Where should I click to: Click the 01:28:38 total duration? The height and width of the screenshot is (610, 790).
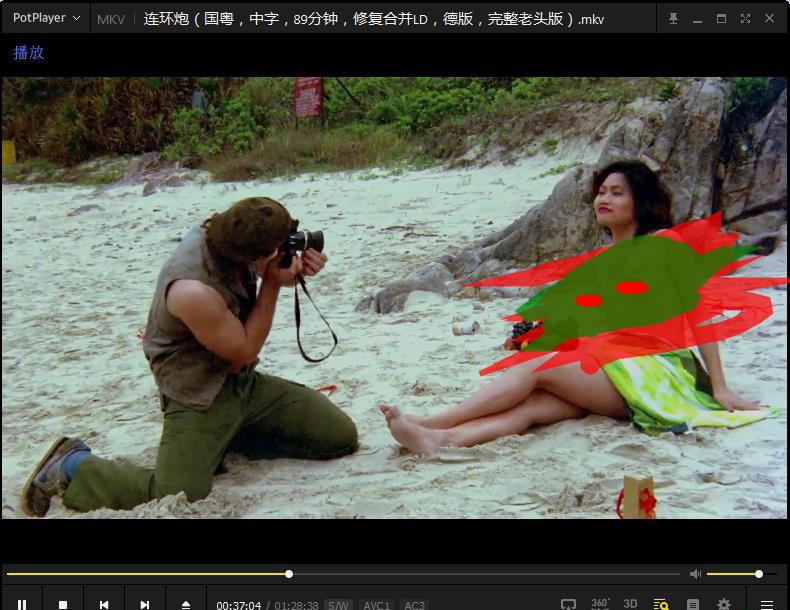296,605
